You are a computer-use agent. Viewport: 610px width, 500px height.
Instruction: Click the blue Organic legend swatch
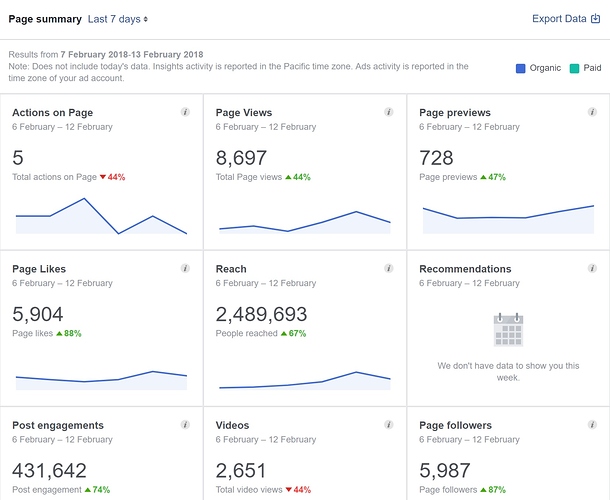521,68
